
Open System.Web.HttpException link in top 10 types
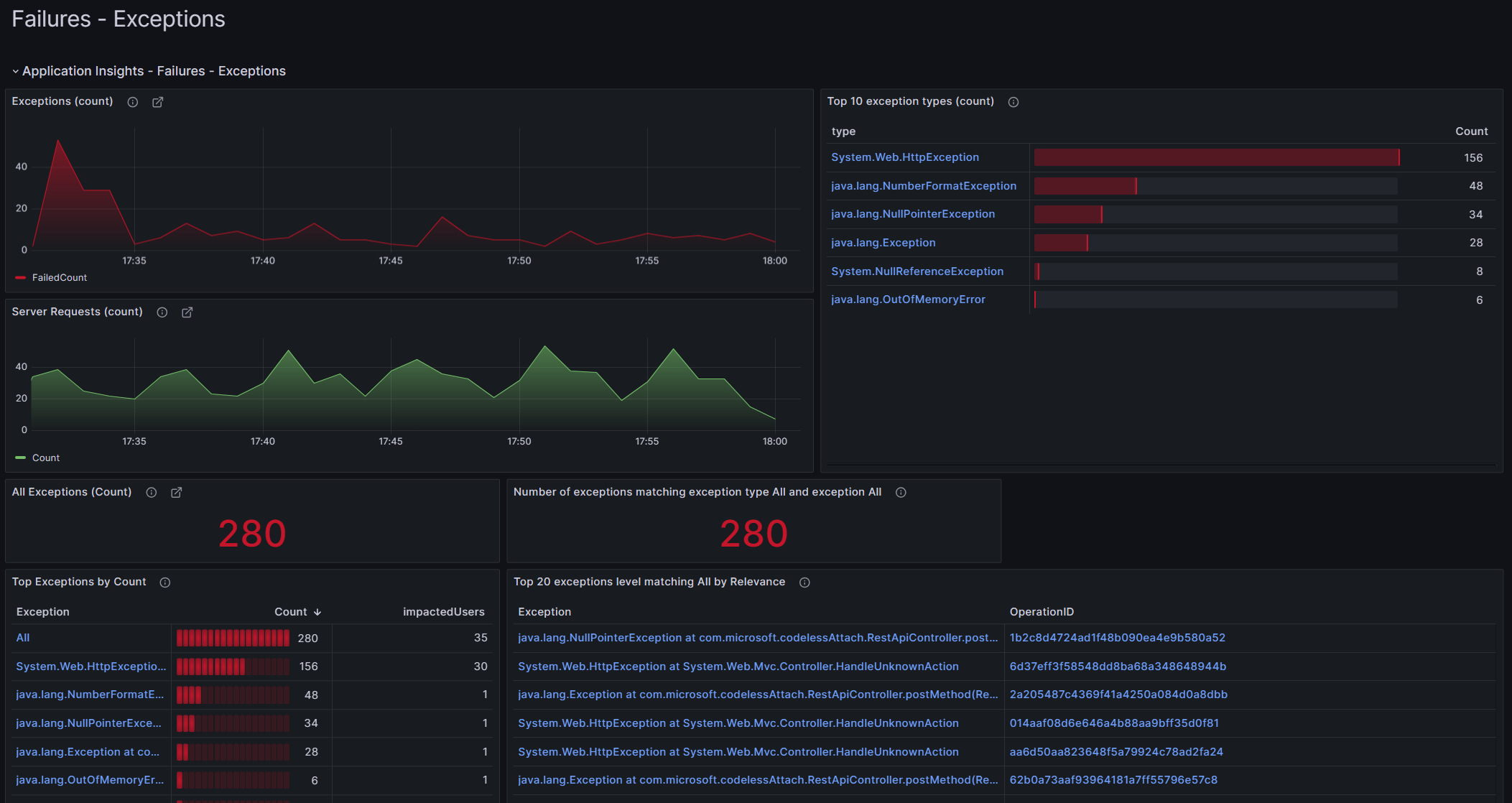(904, 157)
